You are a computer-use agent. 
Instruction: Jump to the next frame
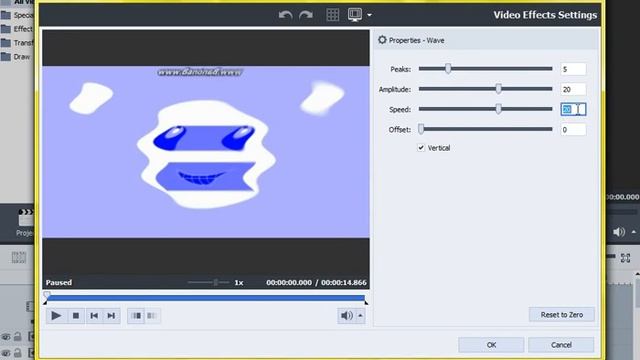[111, 316]
